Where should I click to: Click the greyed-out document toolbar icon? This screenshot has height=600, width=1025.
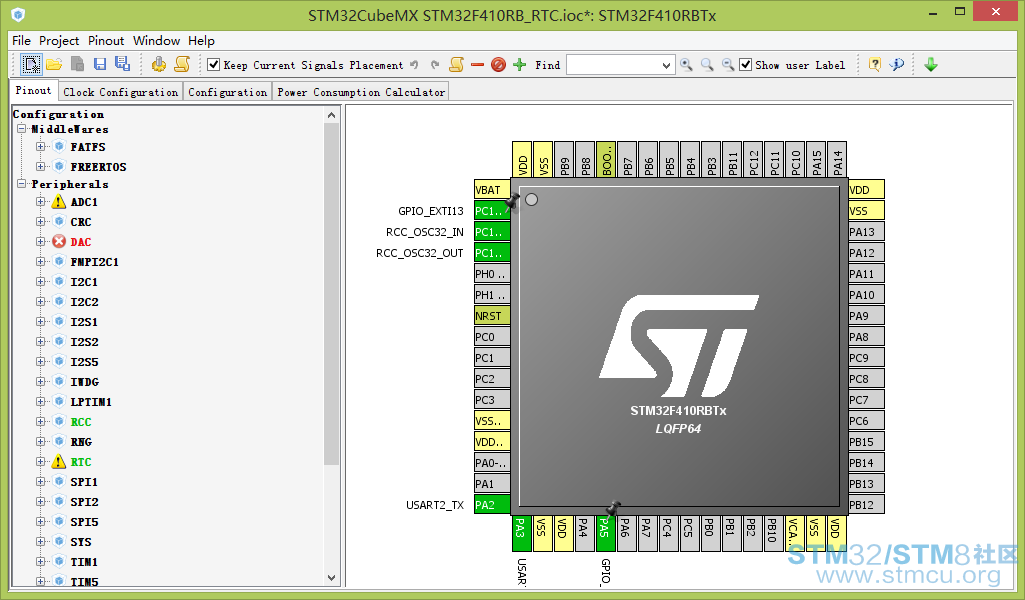coord(77,64)
